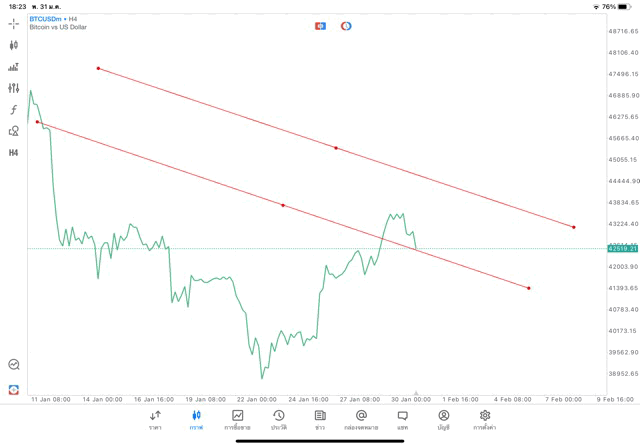Open การตั้งค่า settings tab

(485, 419)
